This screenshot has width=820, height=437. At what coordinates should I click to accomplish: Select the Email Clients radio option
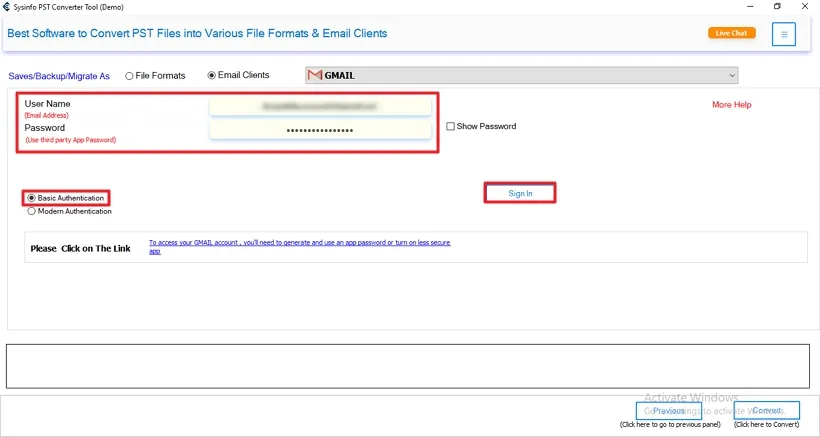(238, 75)
